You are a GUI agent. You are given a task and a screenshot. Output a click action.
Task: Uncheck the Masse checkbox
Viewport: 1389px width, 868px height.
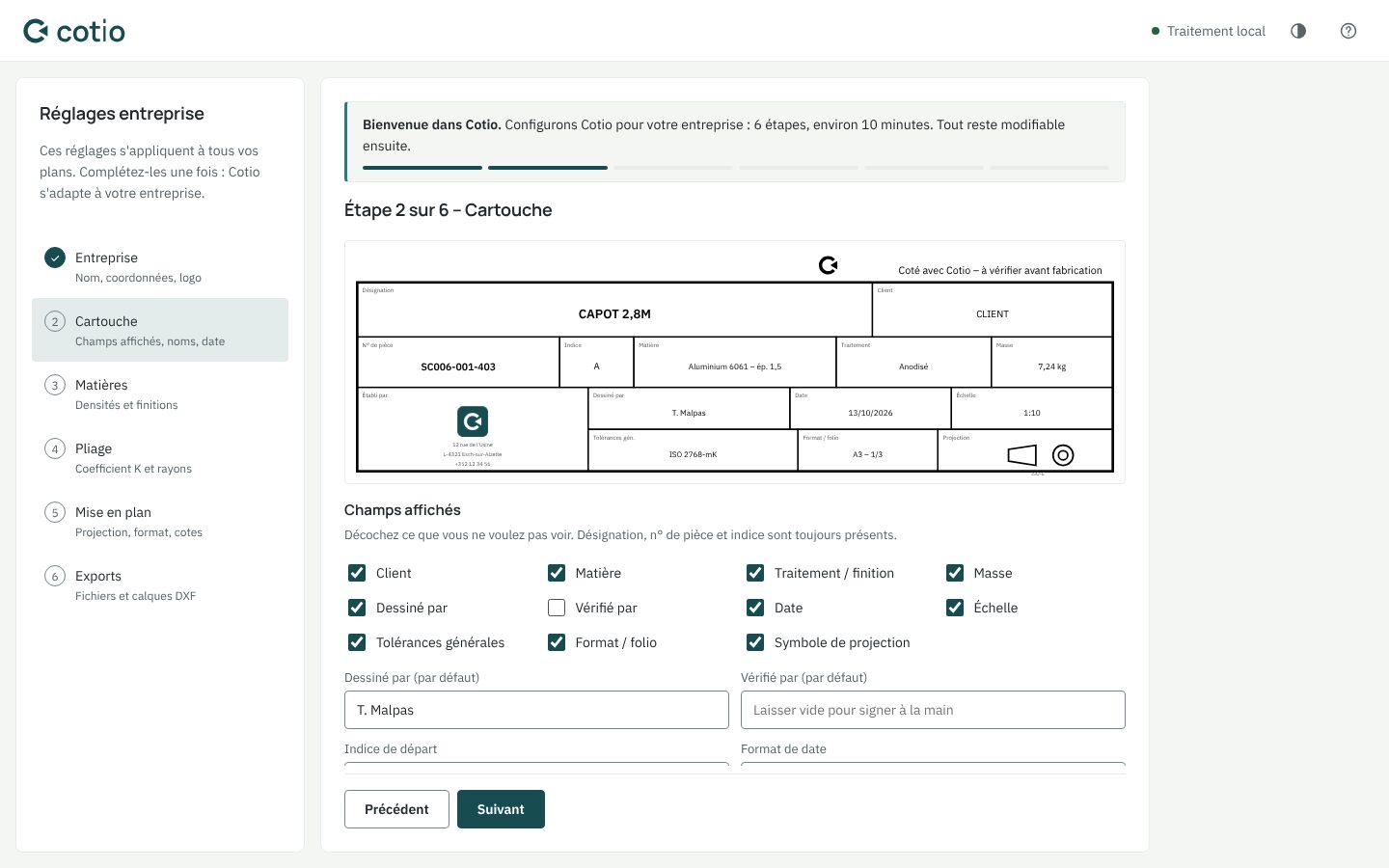click(955, 573)
